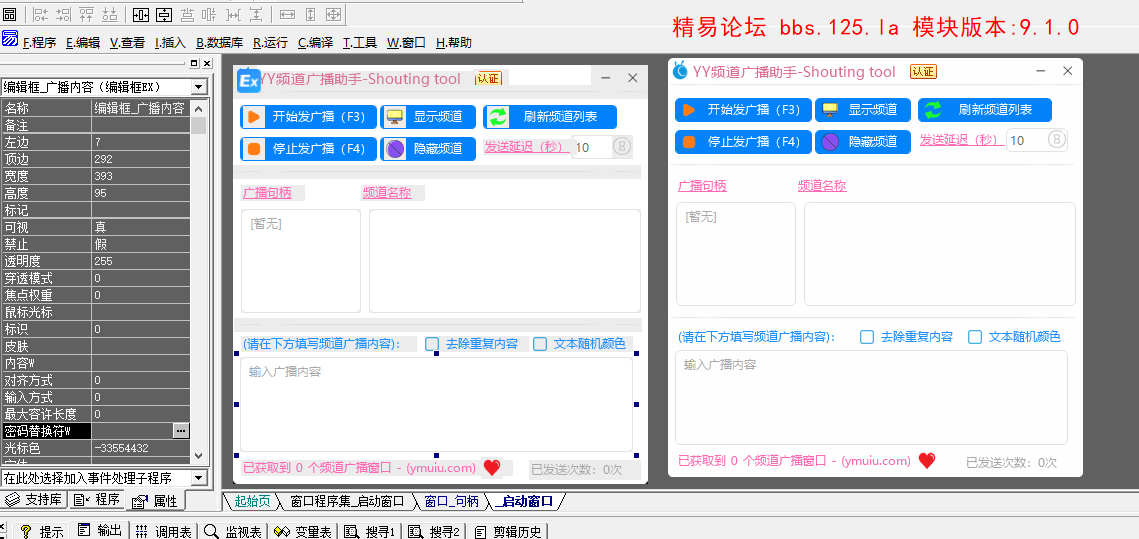This screenshot has width=1139, height=539.
Task: Open the R.运行 menu
Action: pos(270,43)
